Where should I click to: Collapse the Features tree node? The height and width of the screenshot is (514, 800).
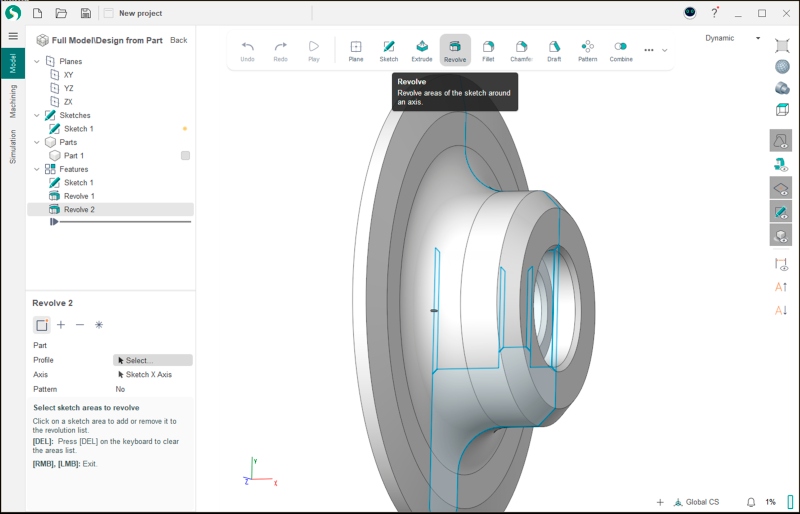click(37, 169)
